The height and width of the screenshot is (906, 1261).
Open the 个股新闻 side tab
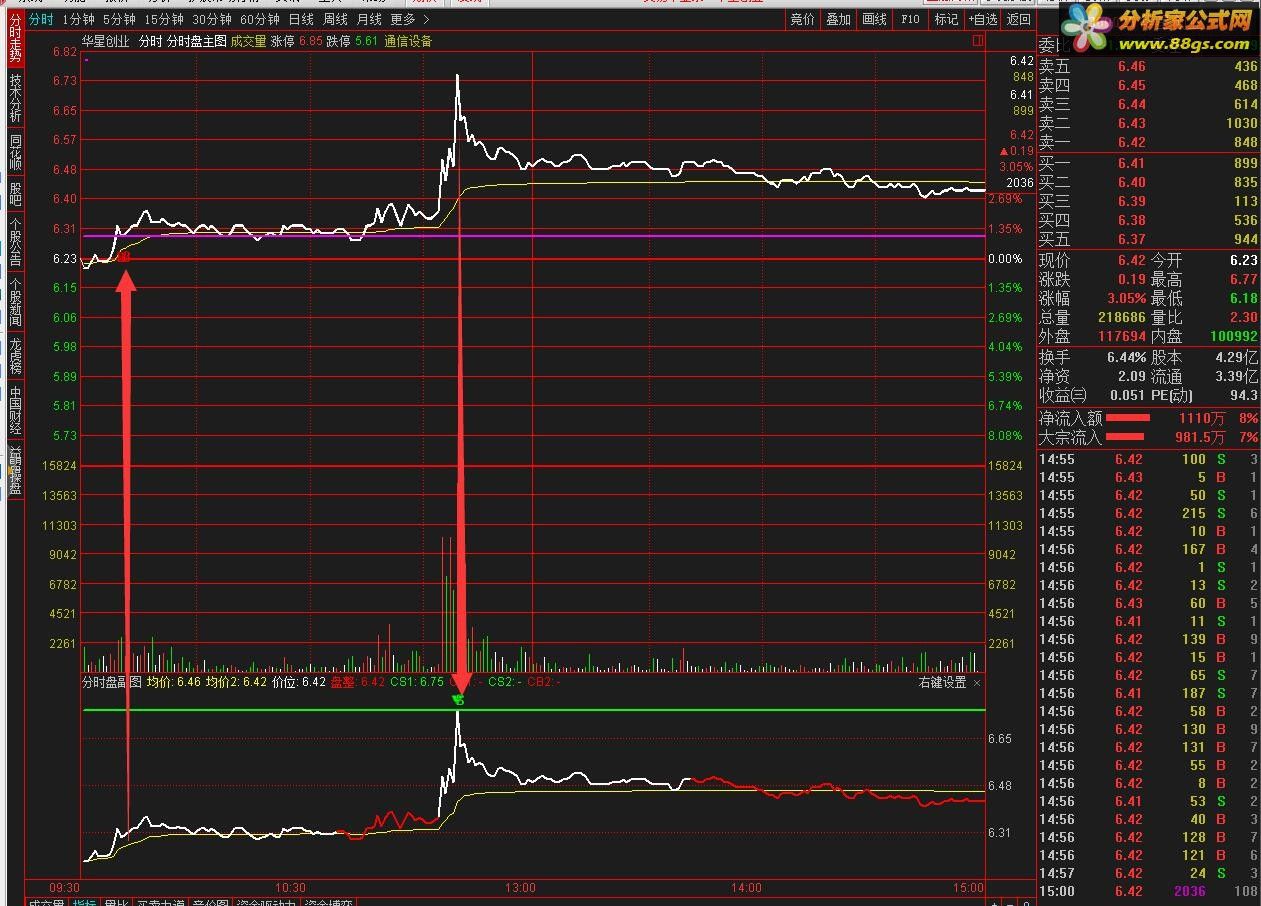tap(15, 302)
